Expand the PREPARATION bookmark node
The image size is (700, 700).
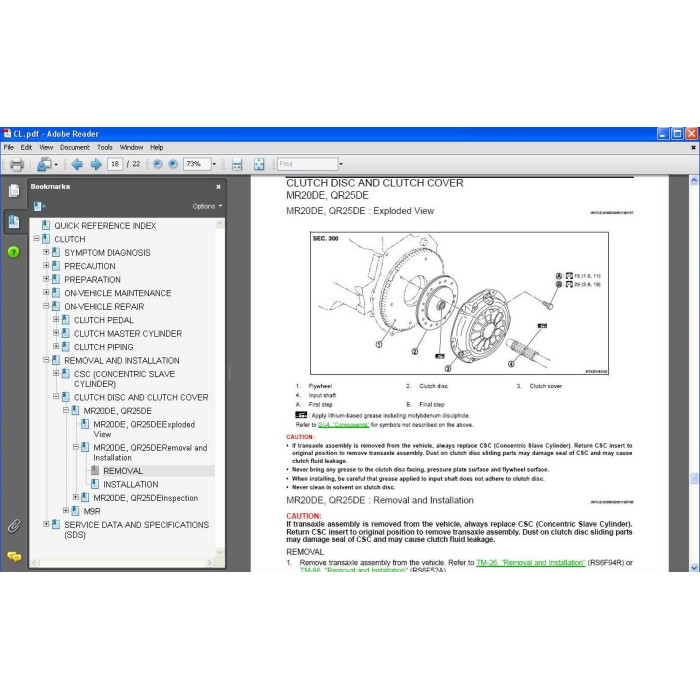(x=46, y=279)
